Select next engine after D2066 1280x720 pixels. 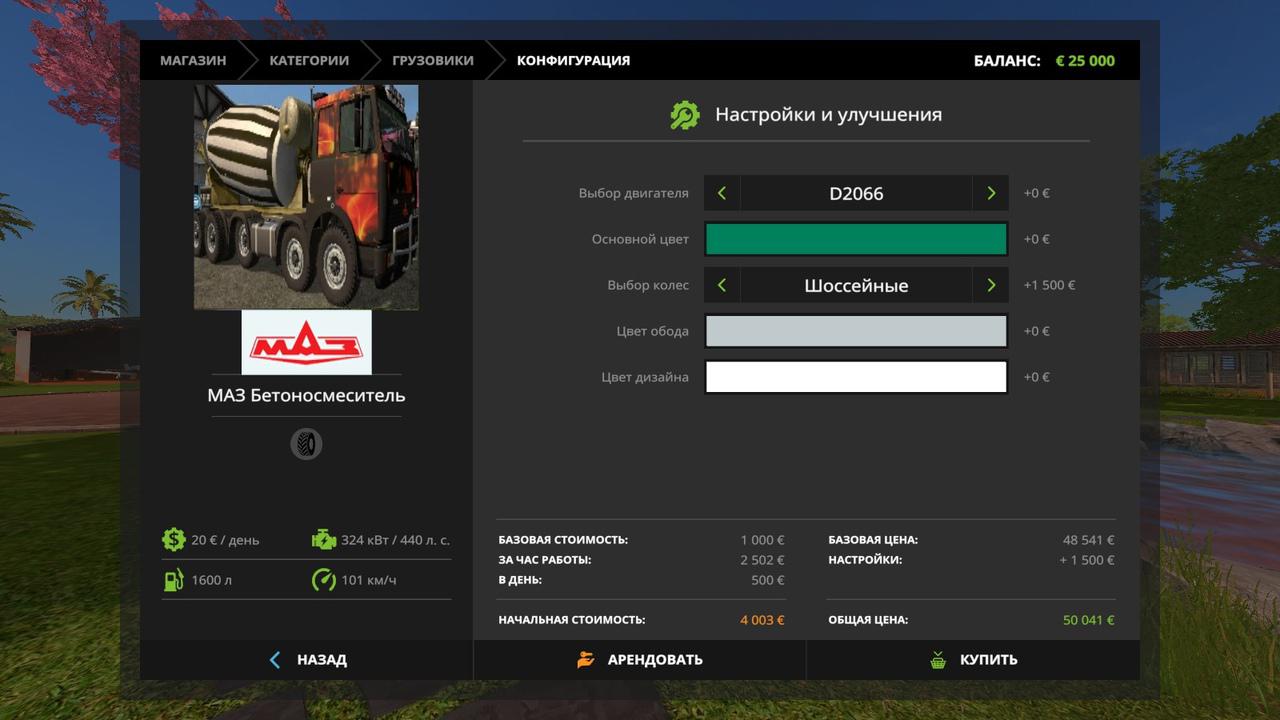(x=991, y=193)
